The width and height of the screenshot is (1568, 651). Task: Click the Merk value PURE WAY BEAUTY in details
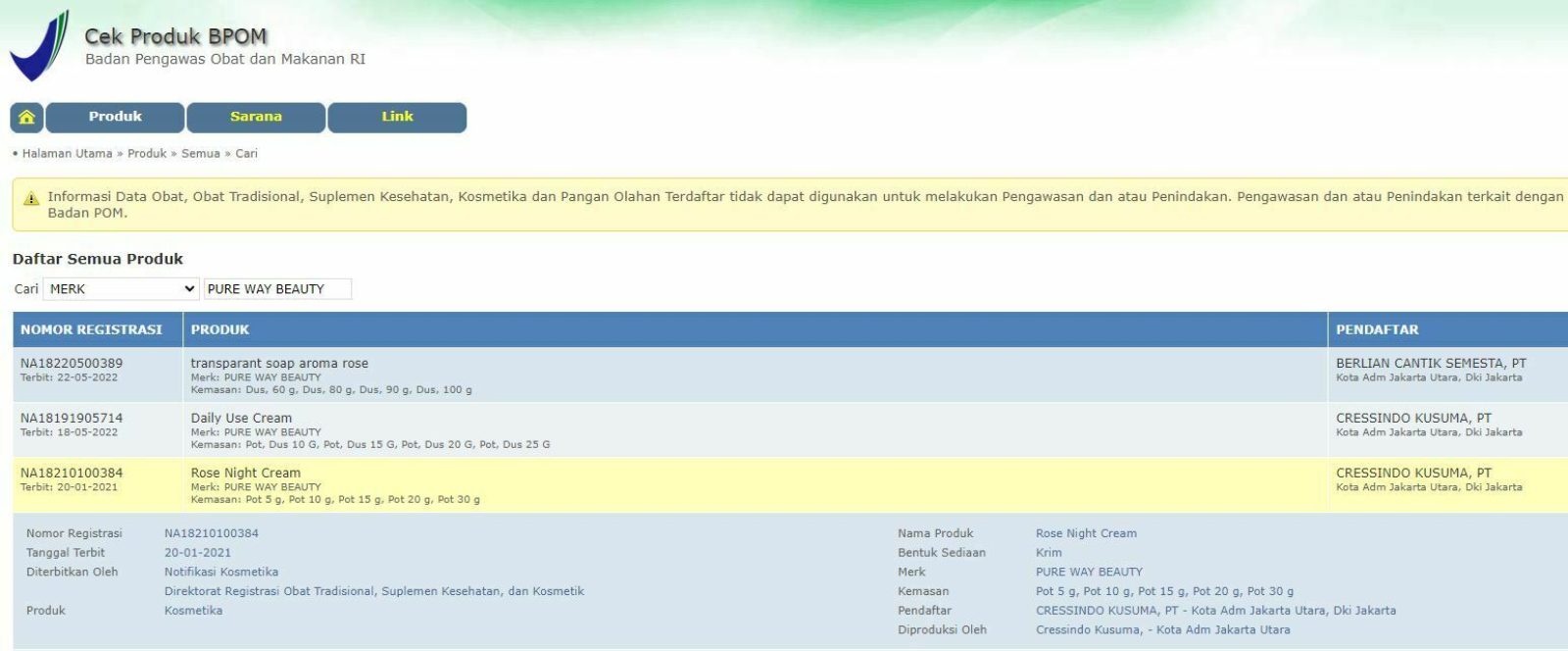1089,572
